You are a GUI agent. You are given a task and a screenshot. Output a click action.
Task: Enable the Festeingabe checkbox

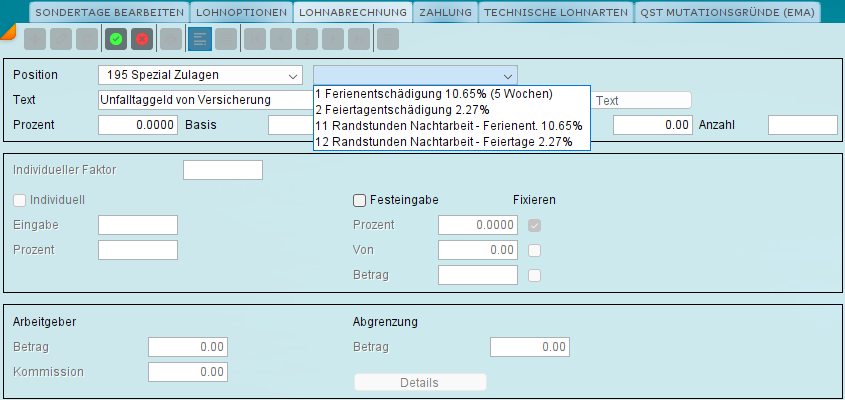coord(359,201)
